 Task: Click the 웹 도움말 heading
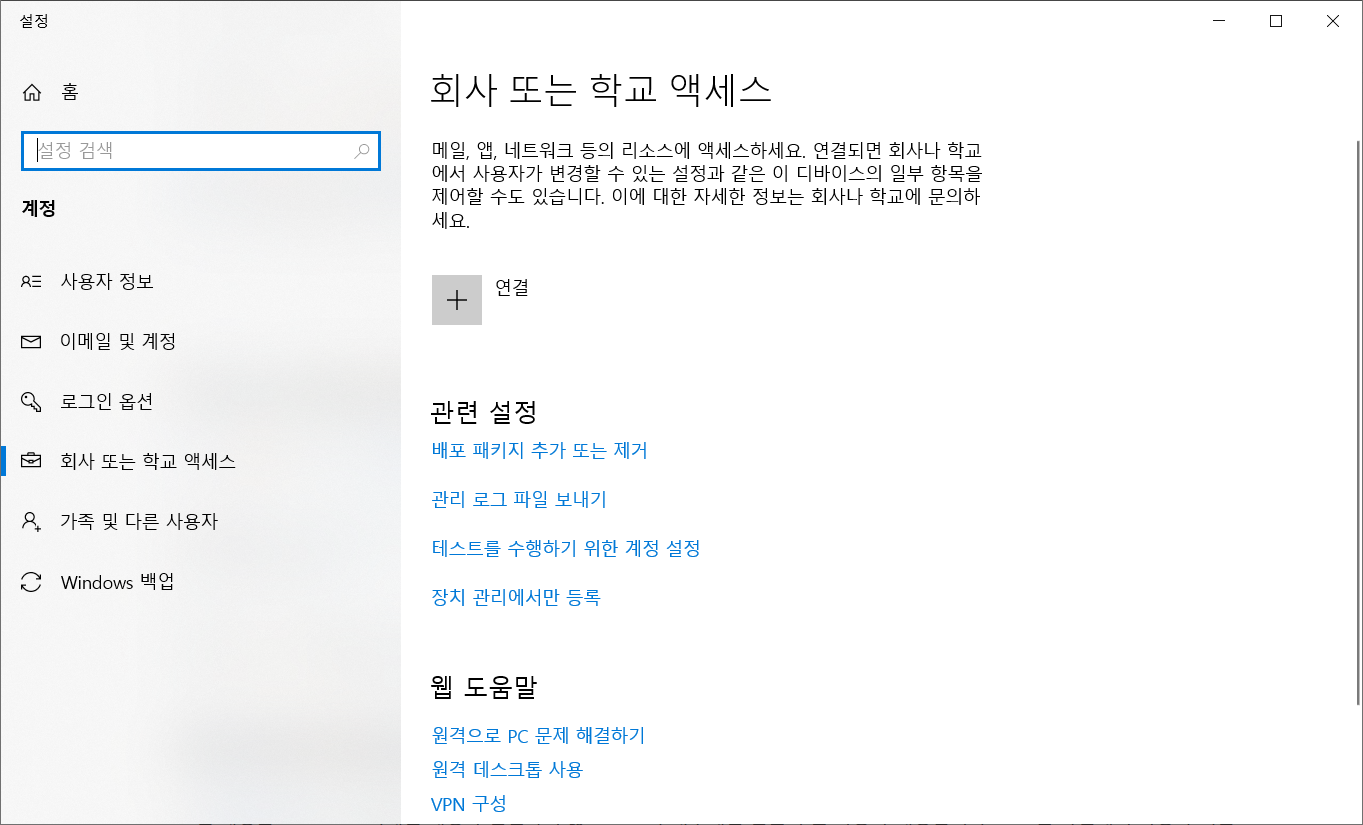(x=484, y=687)
